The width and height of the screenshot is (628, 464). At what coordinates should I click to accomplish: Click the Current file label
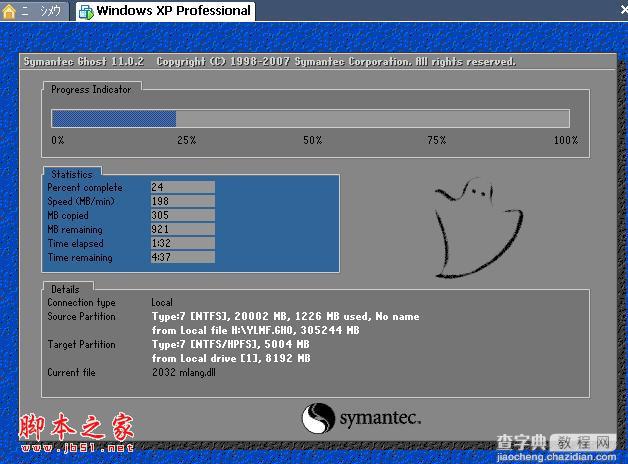tap(71, 372)
